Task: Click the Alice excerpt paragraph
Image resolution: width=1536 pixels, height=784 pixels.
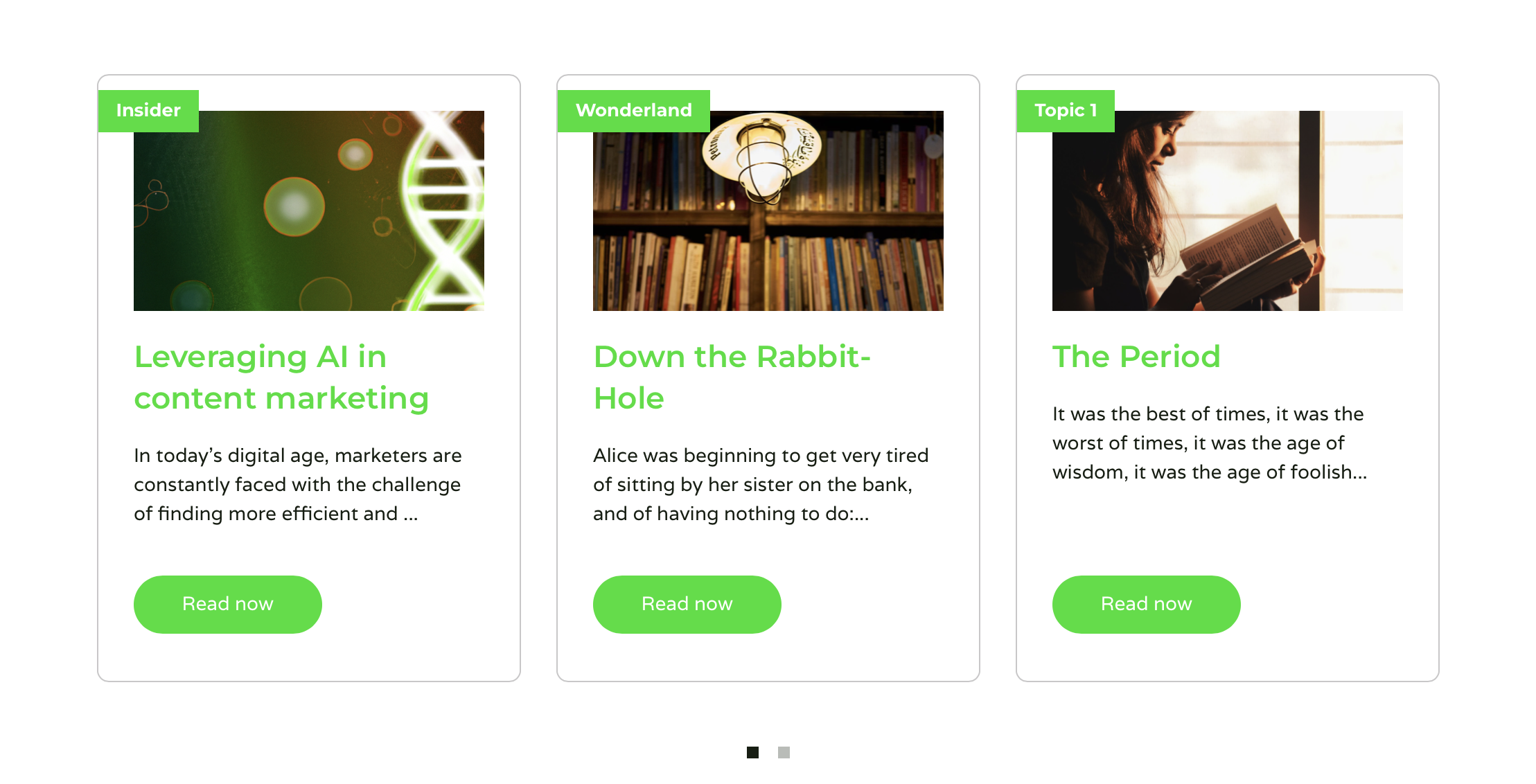Action: [x=761, y=485]
